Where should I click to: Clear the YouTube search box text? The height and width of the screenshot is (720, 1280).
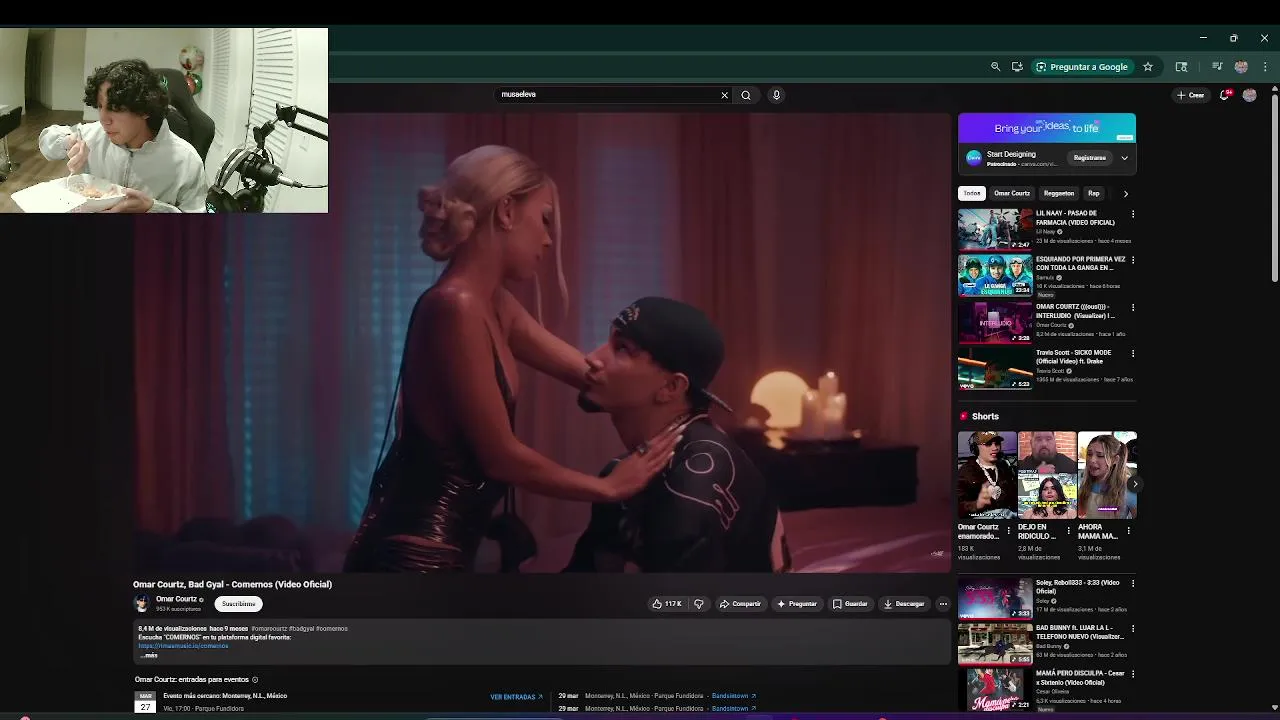(724, 95)
